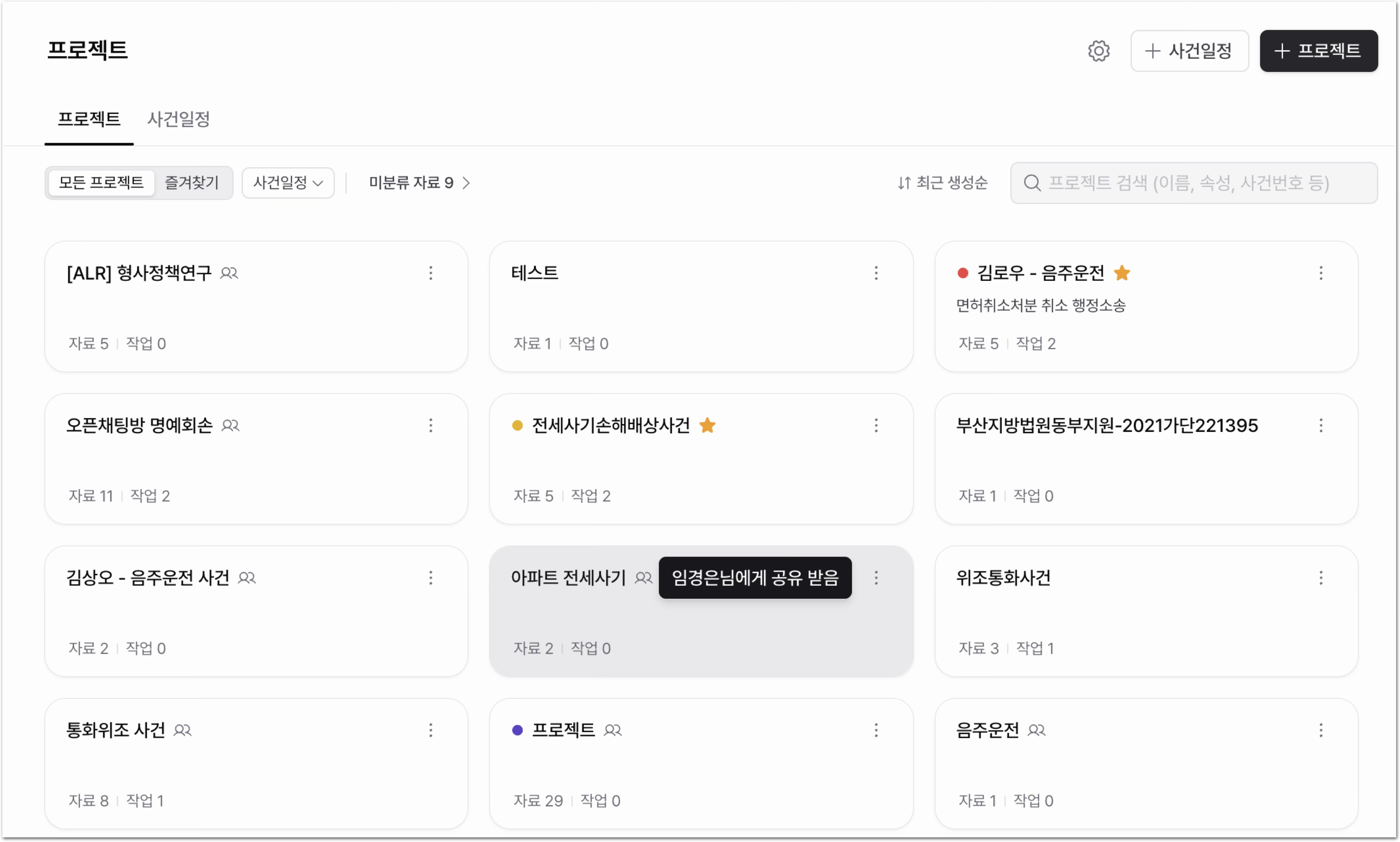This screenshot has height=842, width=1400.
Task: Select the 프로젝트 tab
Action: tap(89, 119)
